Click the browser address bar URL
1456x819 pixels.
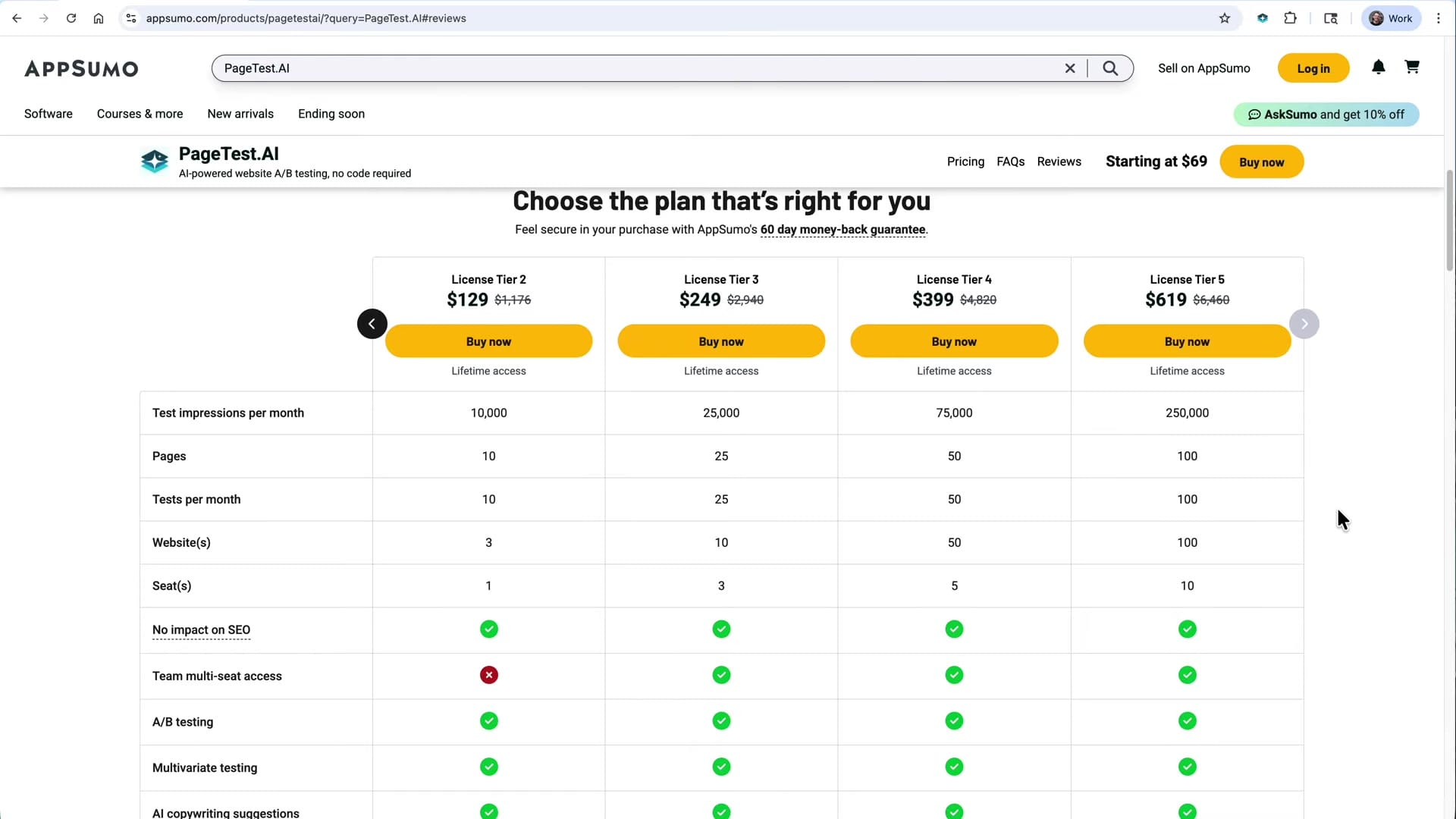pos(306,18)
